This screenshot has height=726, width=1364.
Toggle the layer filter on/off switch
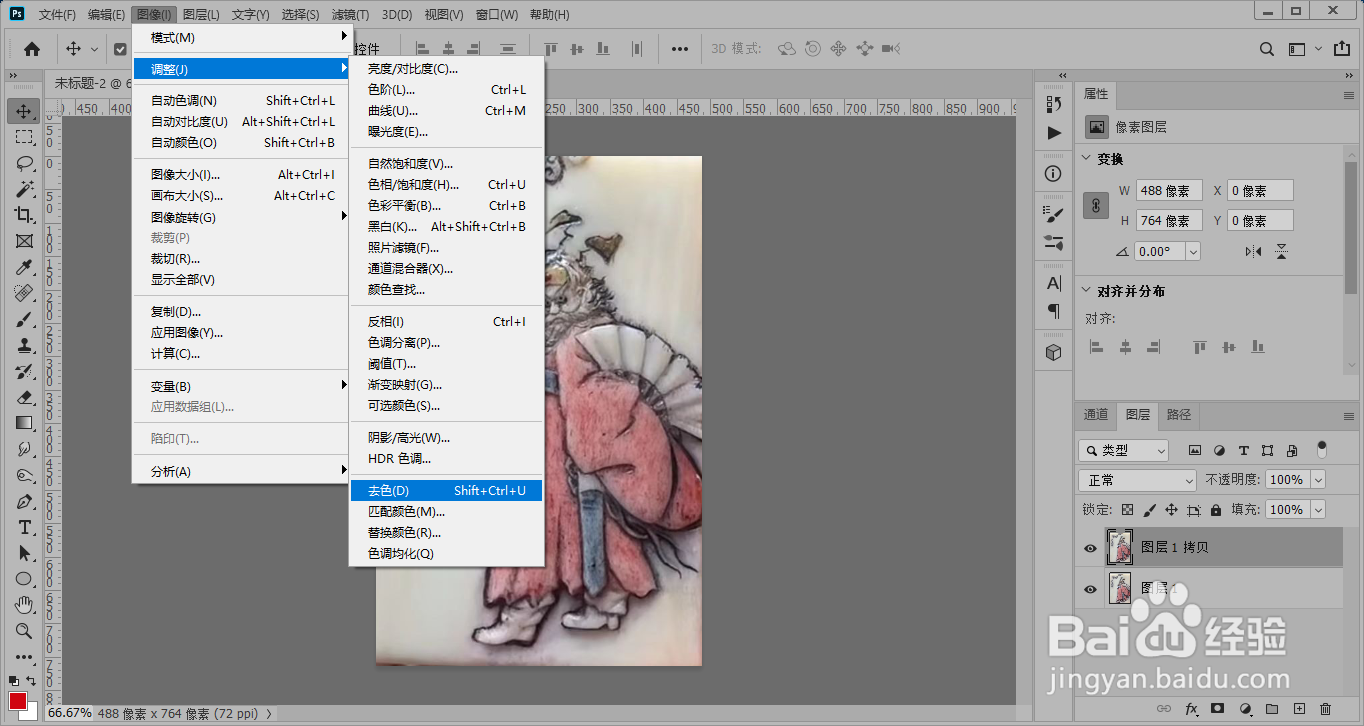pos(1322,449)
